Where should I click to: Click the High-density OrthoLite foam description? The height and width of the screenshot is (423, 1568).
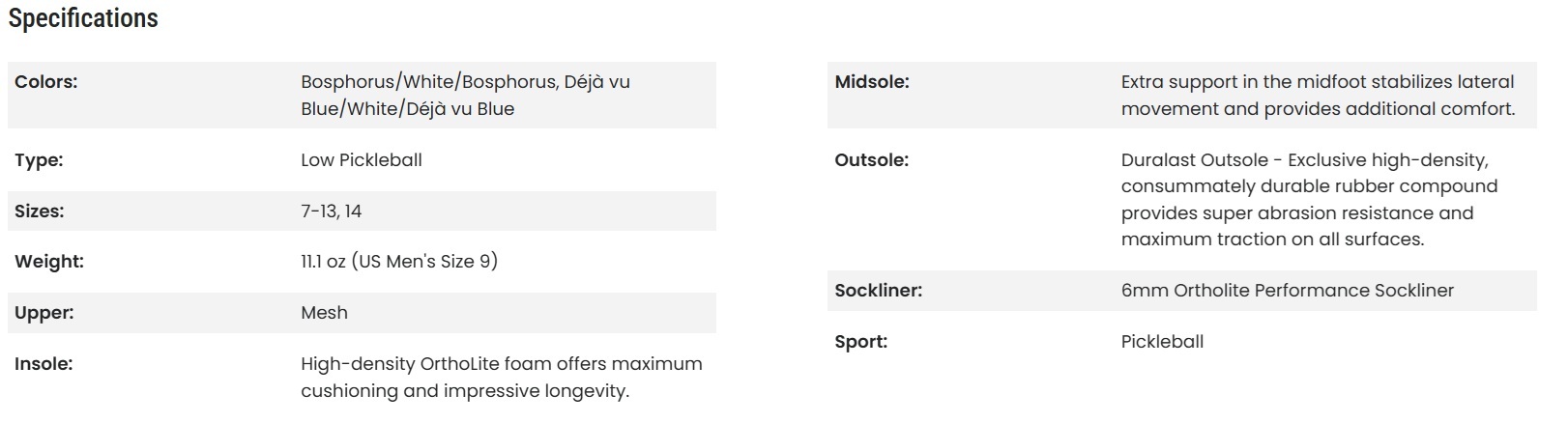[502, 378]
